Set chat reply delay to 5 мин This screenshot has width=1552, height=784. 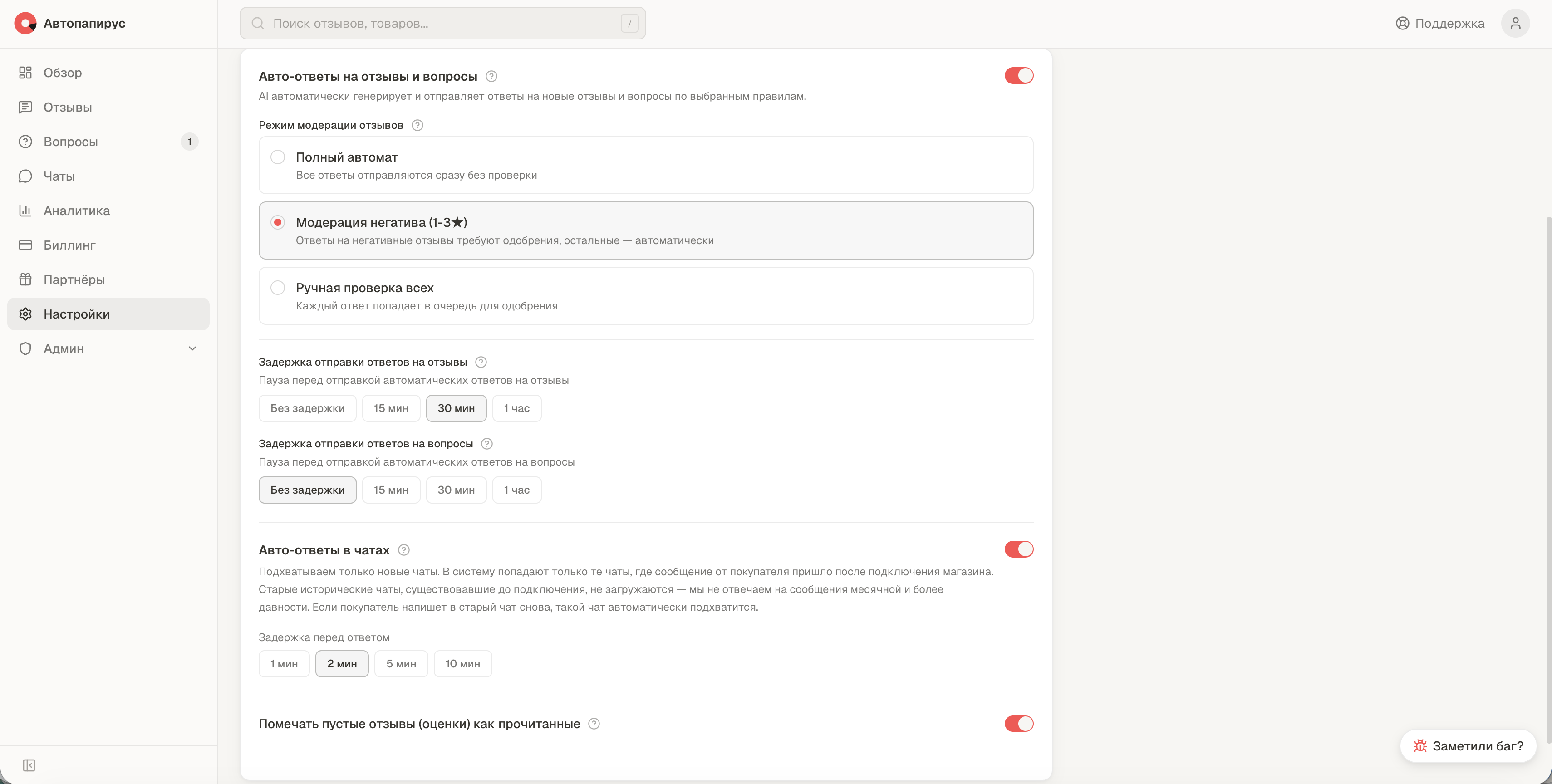pyautogui.click(x=401, y=664)
